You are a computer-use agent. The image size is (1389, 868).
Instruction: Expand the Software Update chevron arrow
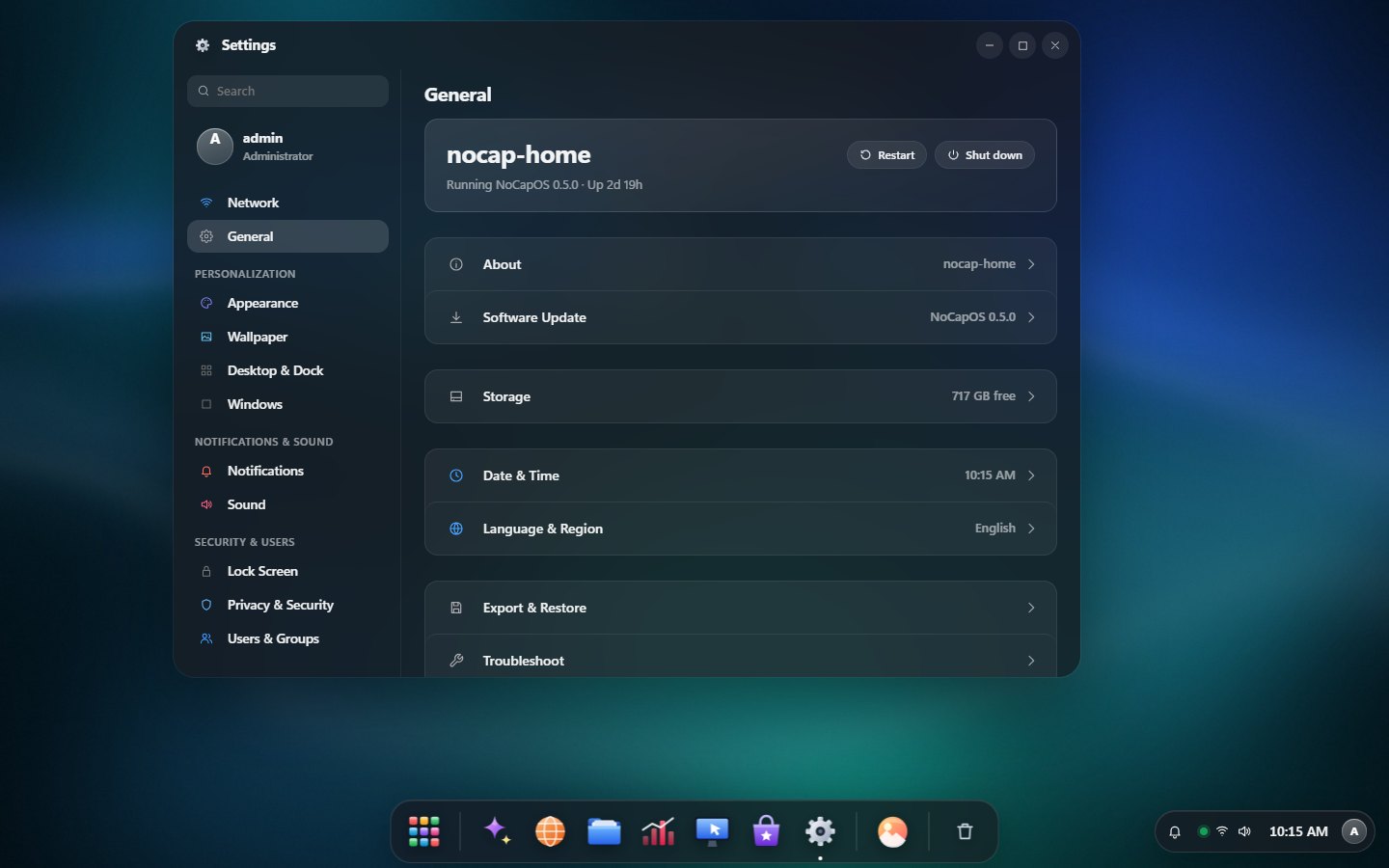point(1031,317)
